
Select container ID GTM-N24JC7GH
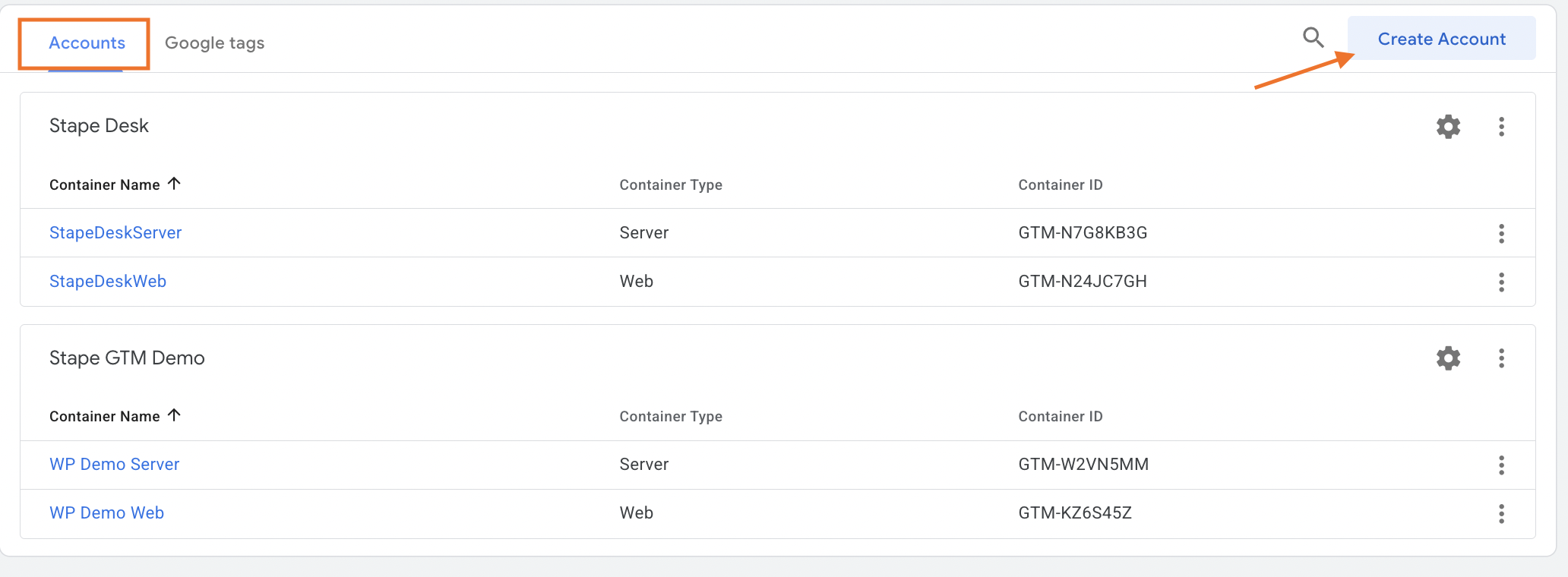point(1083,281)
